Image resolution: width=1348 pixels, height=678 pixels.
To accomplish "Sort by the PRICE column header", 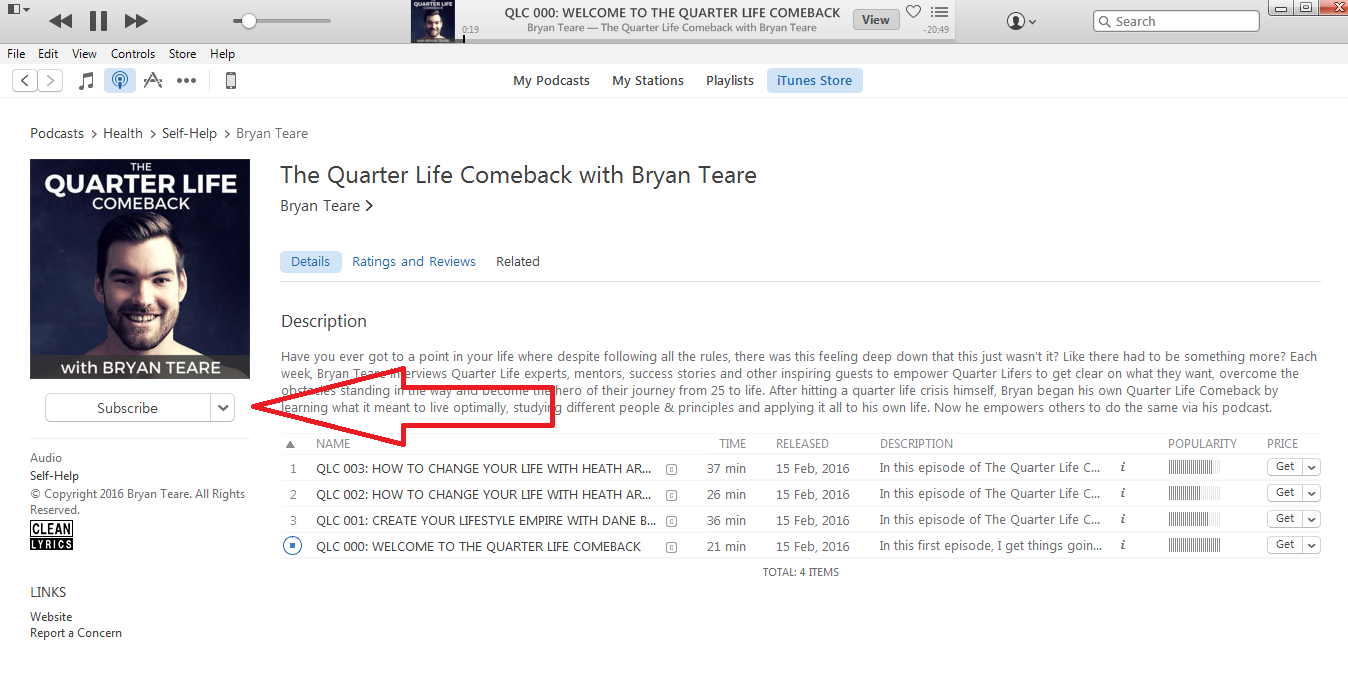I will pos(1282,444).
